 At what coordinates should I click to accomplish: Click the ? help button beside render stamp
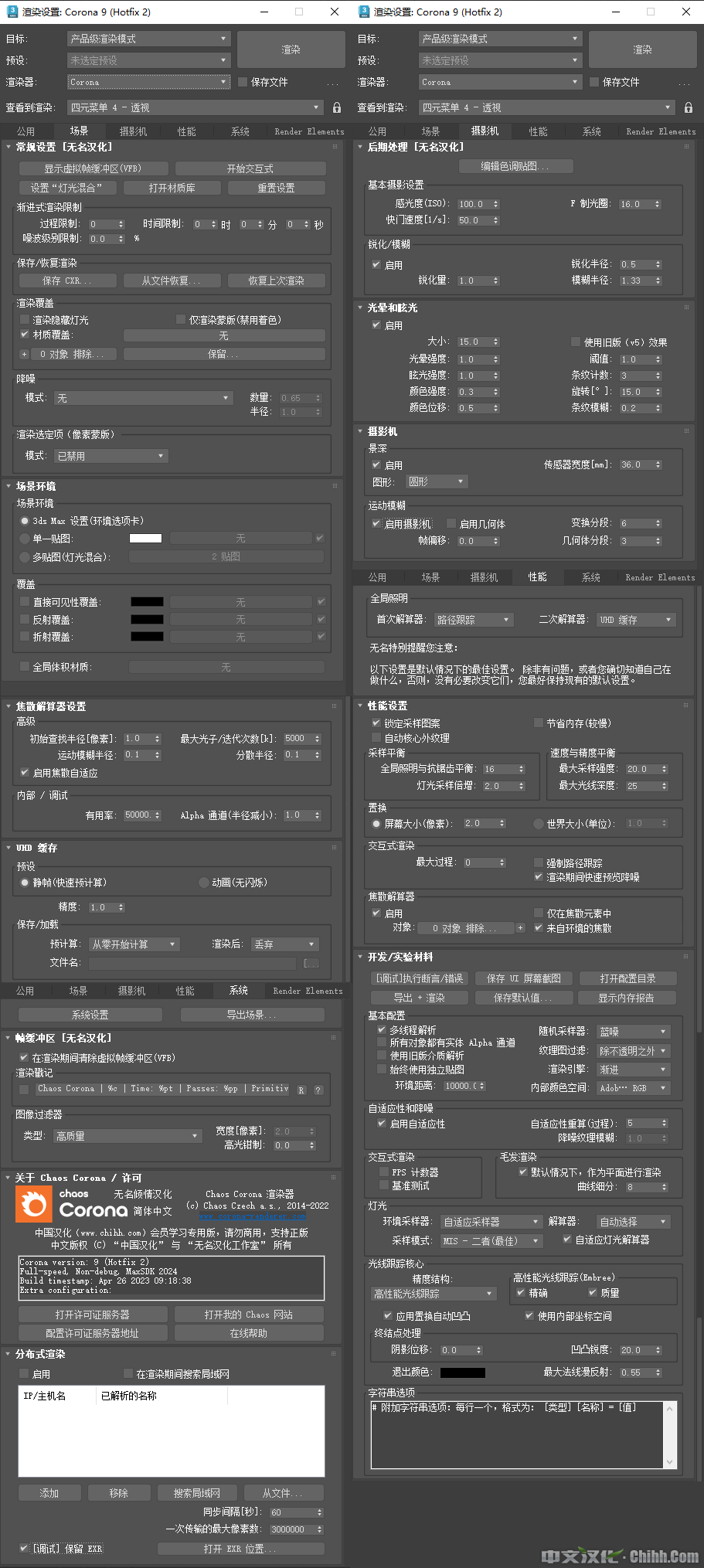(318, 1090)
